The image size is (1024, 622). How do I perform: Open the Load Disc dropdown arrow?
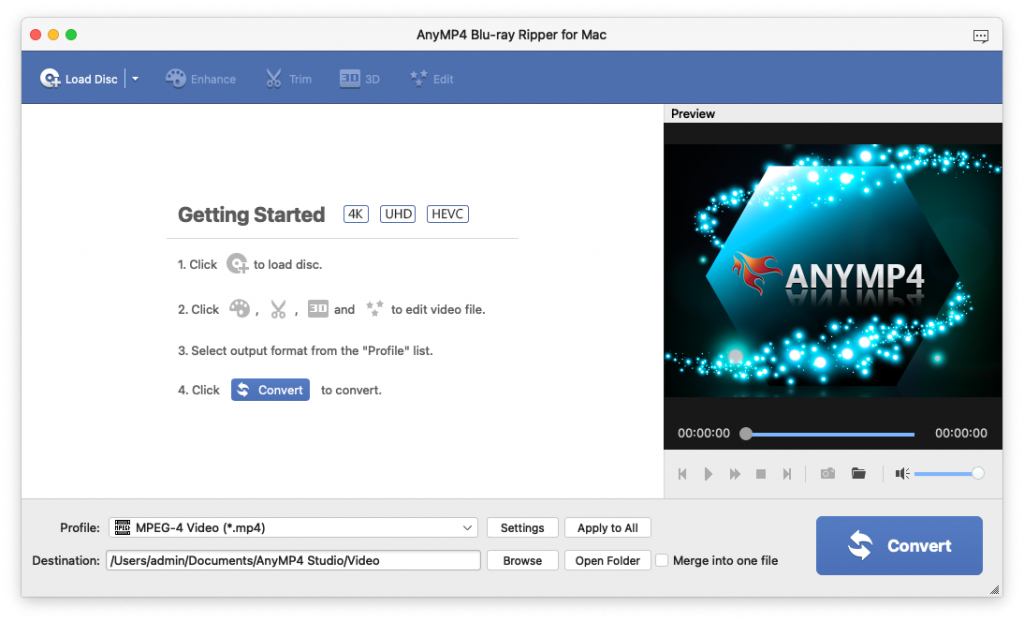[135, 79]
